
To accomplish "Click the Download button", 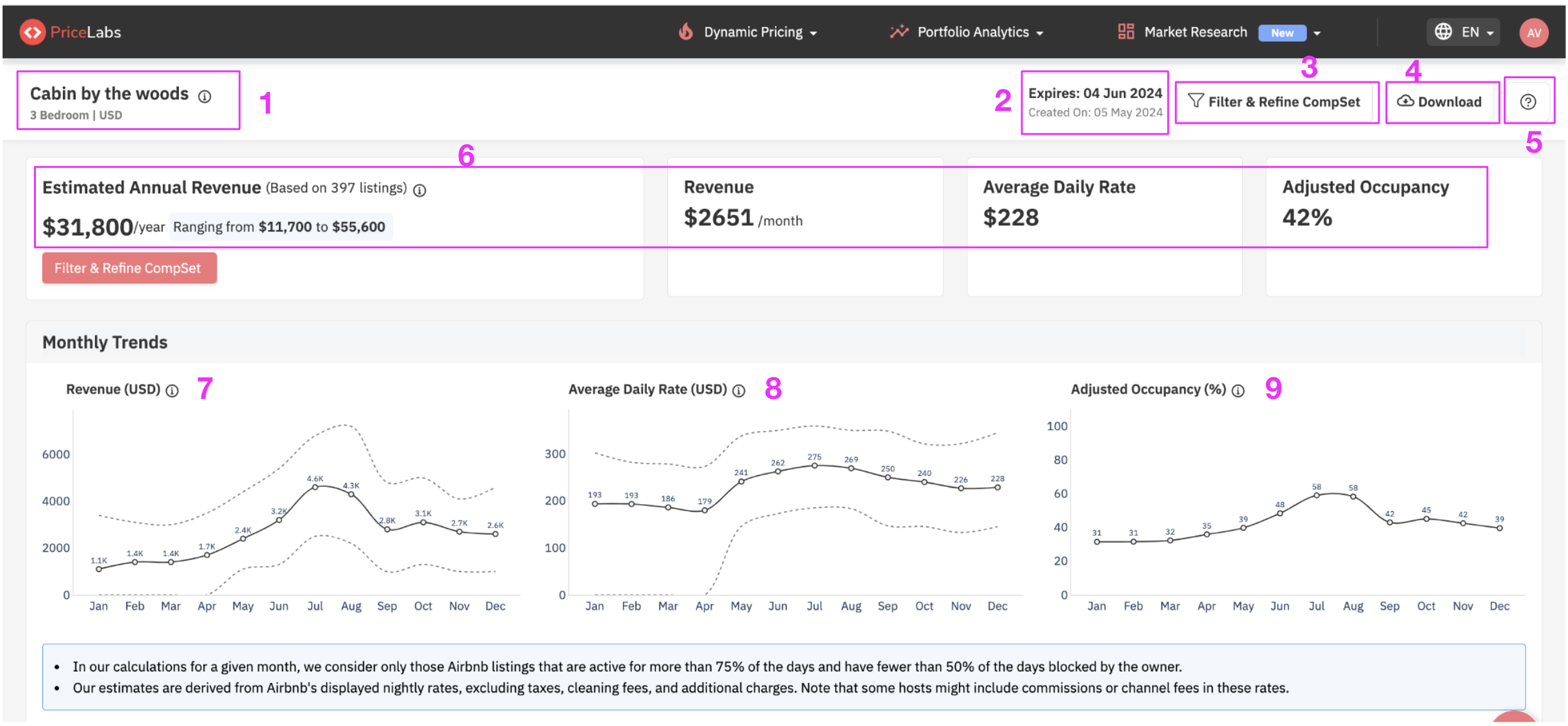I will click(1442, 101).
